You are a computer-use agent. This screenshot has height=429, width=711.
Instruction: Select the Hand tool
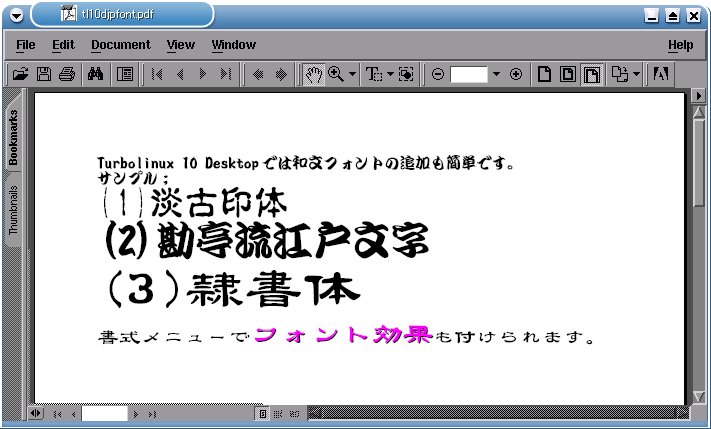313,74
